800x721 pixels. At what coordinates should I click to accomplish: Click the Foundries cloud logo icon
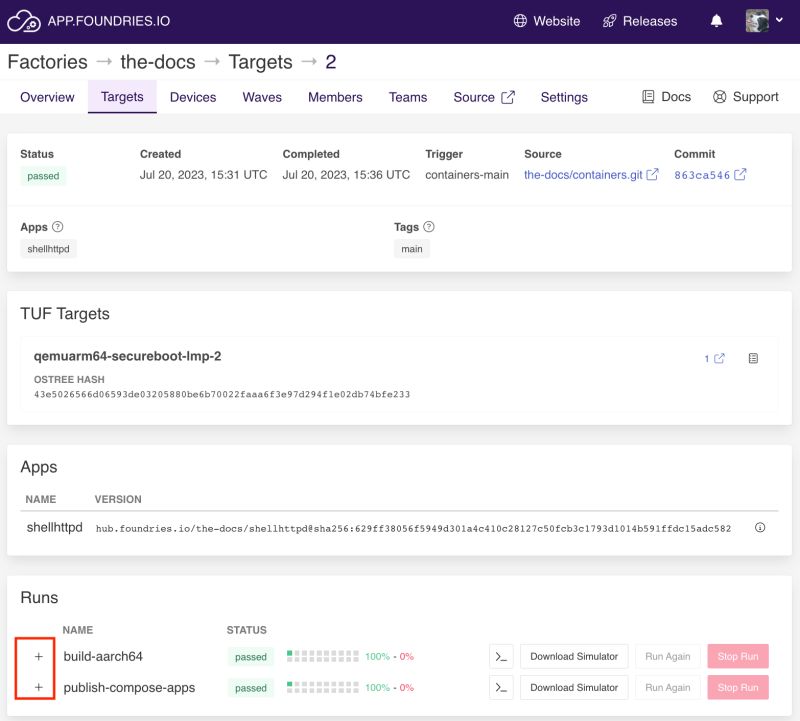pyautogui.click(x=23, y=21)
